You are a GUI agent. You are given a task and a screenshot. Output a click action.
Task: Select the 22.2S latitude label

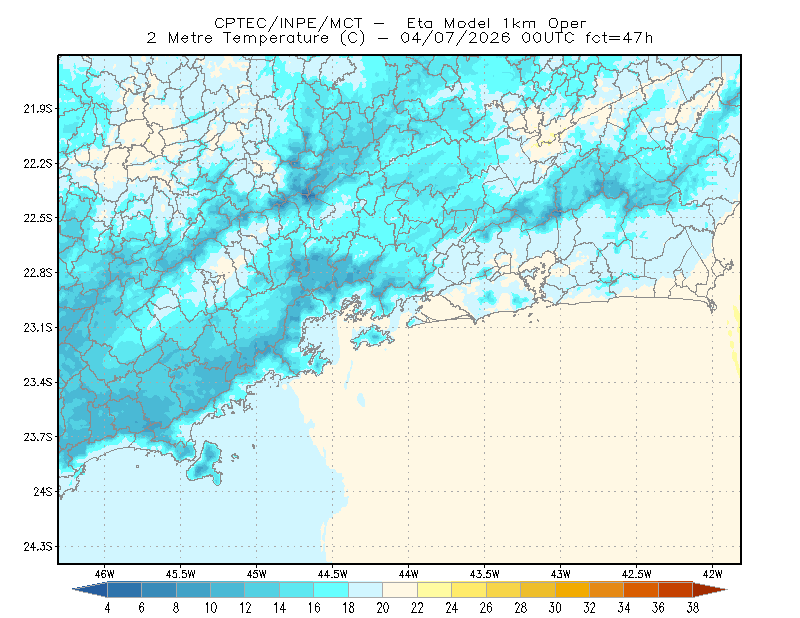(x=38, y=163)
